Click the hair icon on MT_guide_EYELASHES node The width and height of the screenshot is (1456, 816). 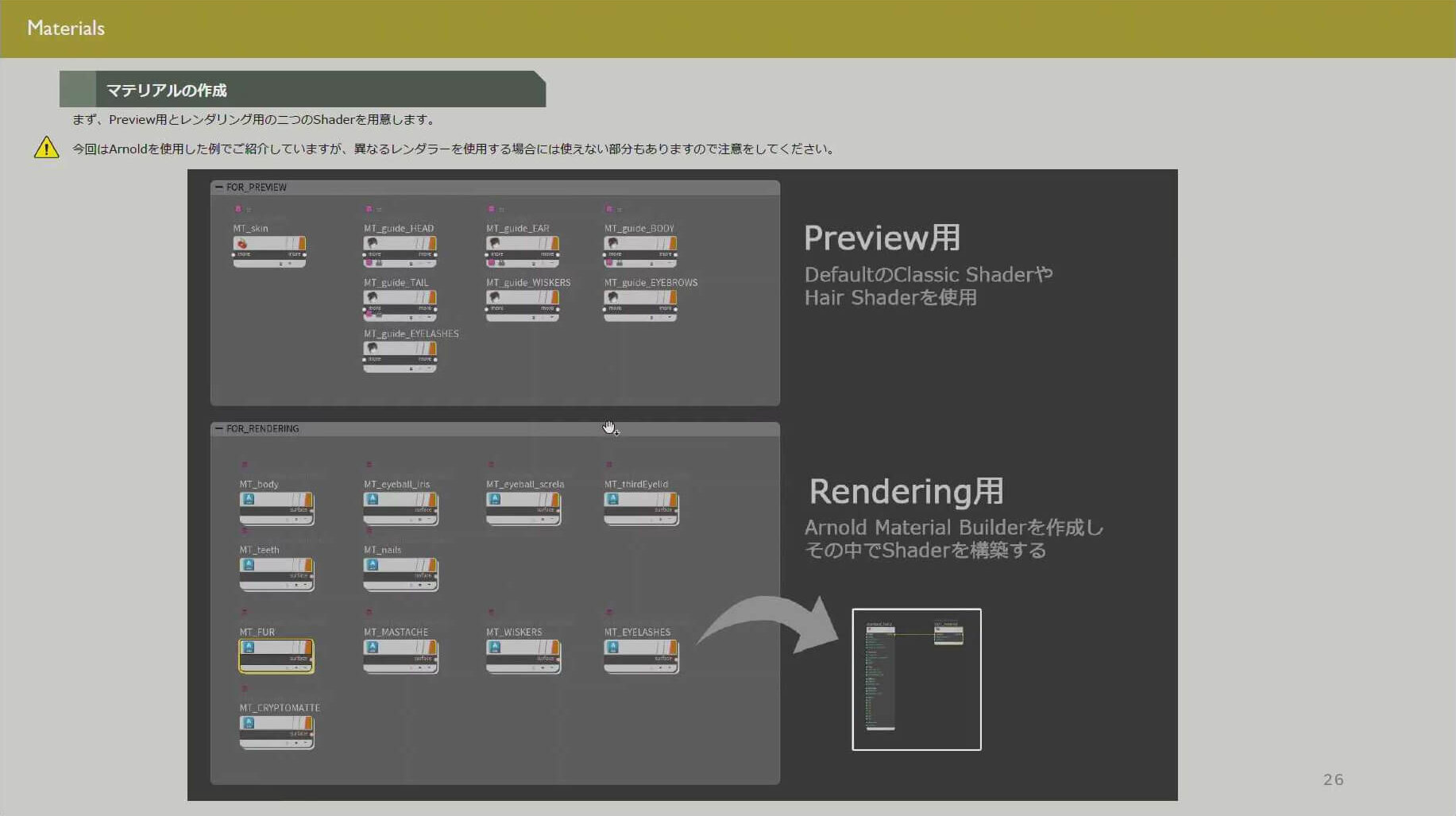coord(373,348)
